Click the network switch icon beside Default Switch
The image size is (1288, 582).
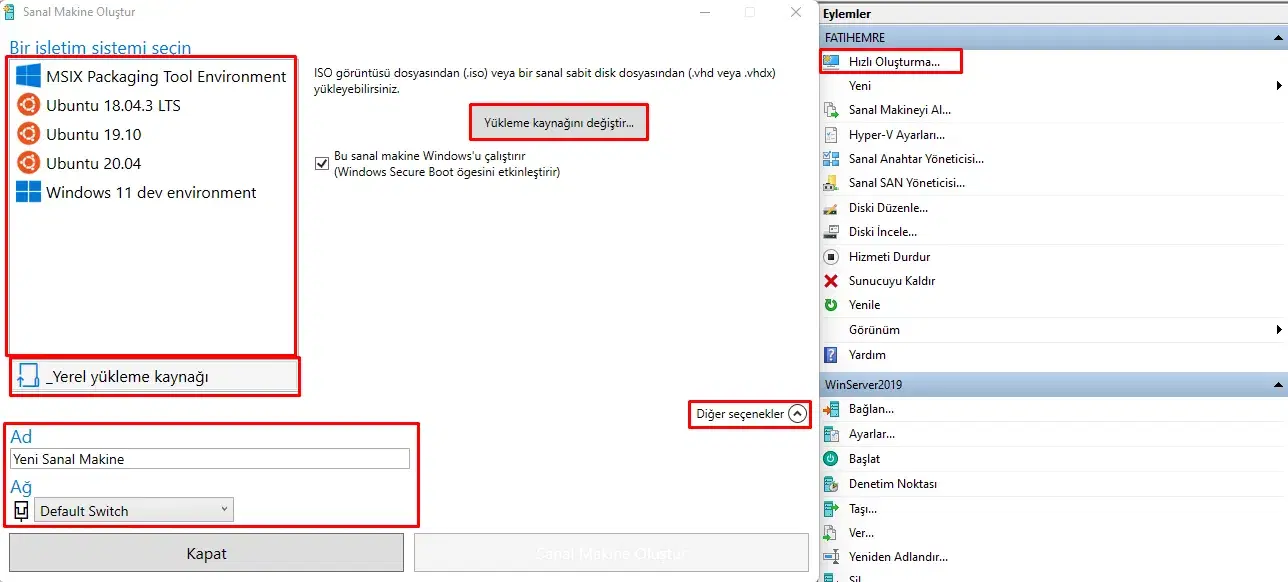pyautogui.click(x=21, y=511)
